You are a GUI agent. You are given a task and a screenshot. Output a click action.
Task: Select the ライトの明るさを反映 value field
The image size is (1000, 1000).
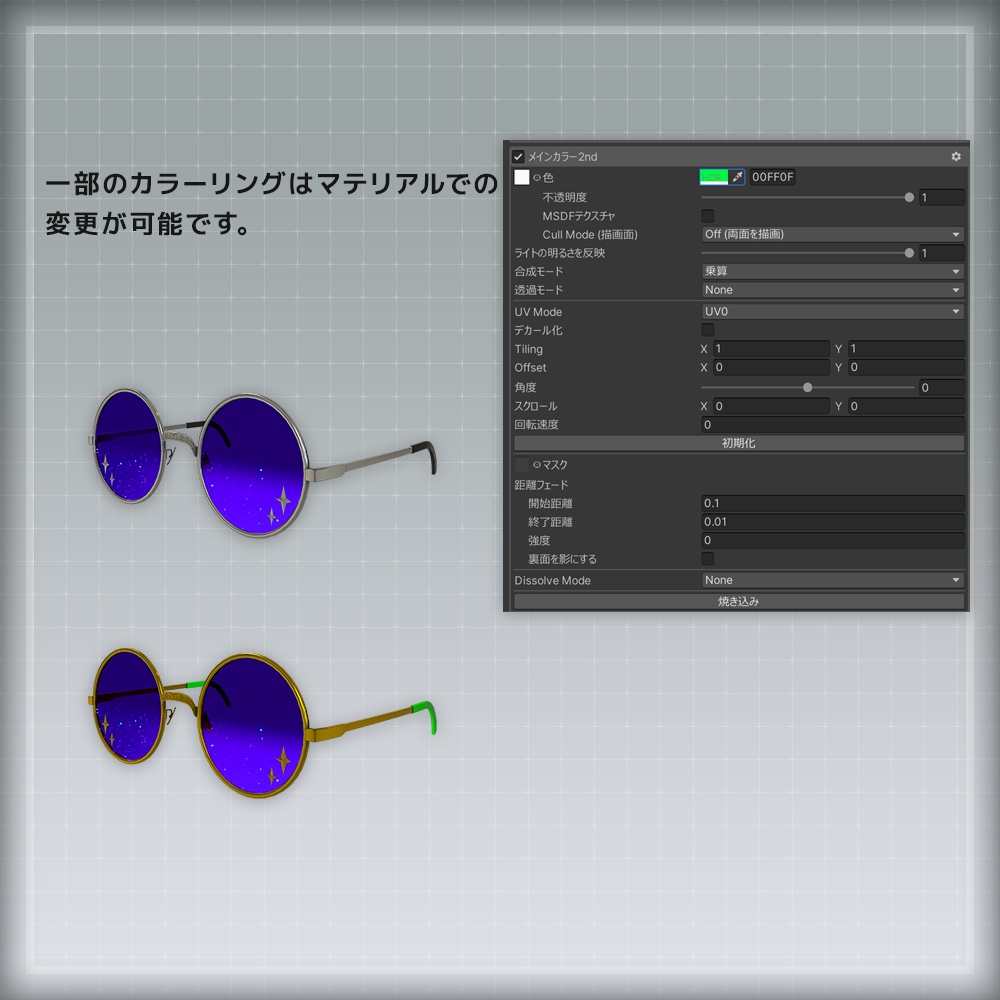(x=941, y=253)
